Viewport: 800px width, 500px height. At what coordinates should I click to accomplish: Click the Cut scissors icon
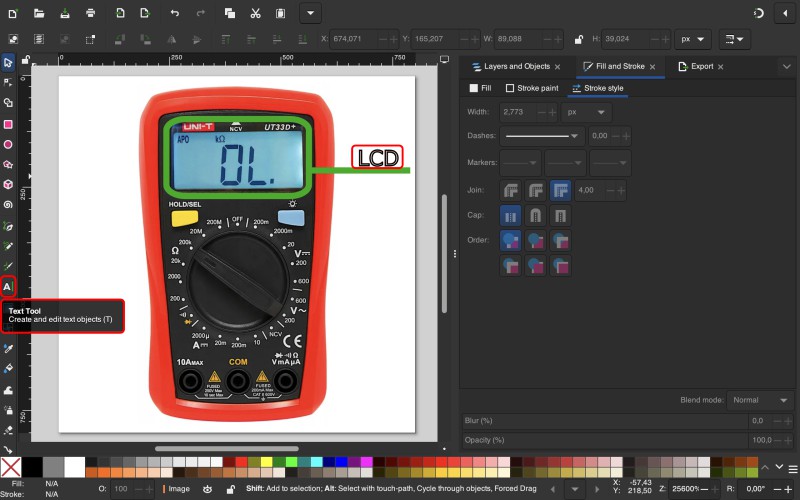[x=256, y=14]
